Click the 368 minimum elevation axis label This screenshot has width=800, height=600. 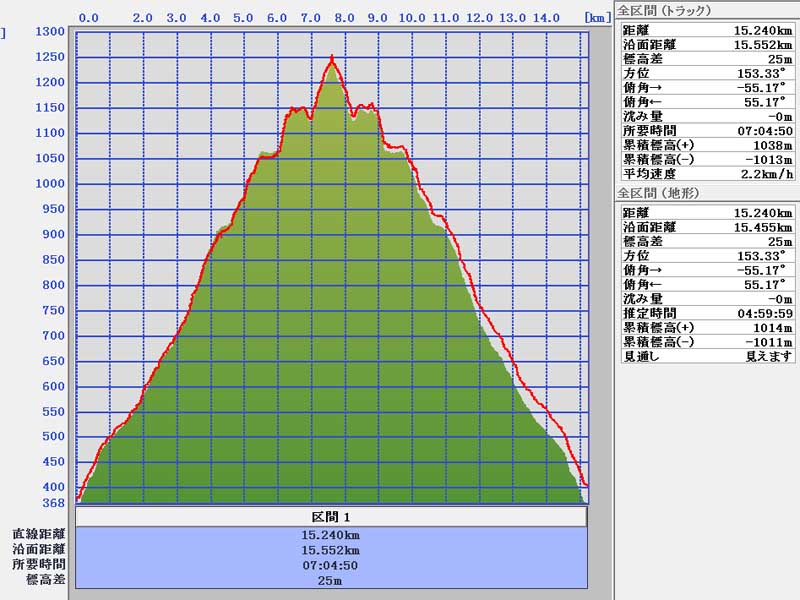tap(52, 503)
